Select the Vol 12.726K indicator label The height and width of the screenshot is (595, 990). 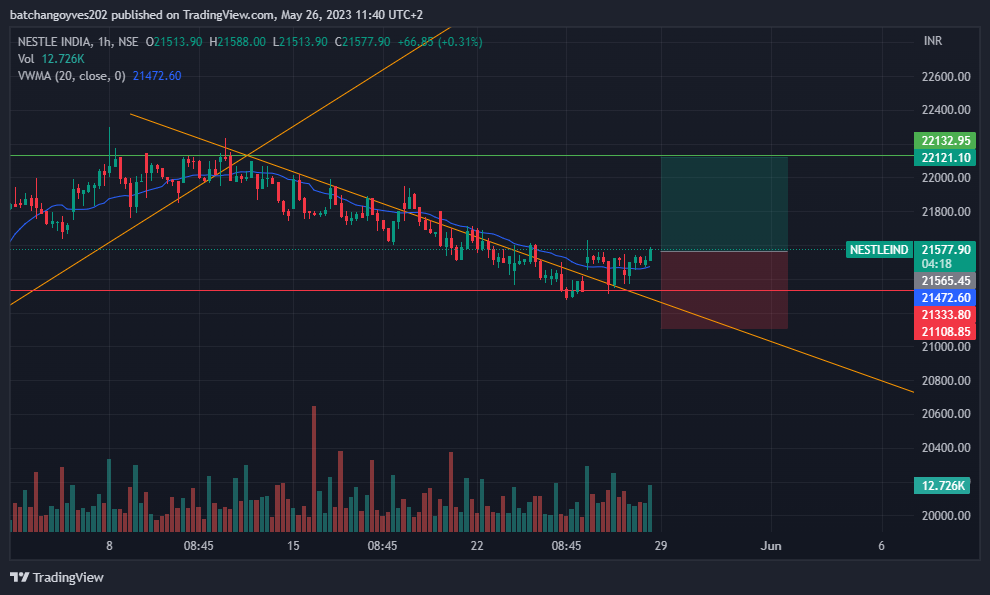coord(51,59)
